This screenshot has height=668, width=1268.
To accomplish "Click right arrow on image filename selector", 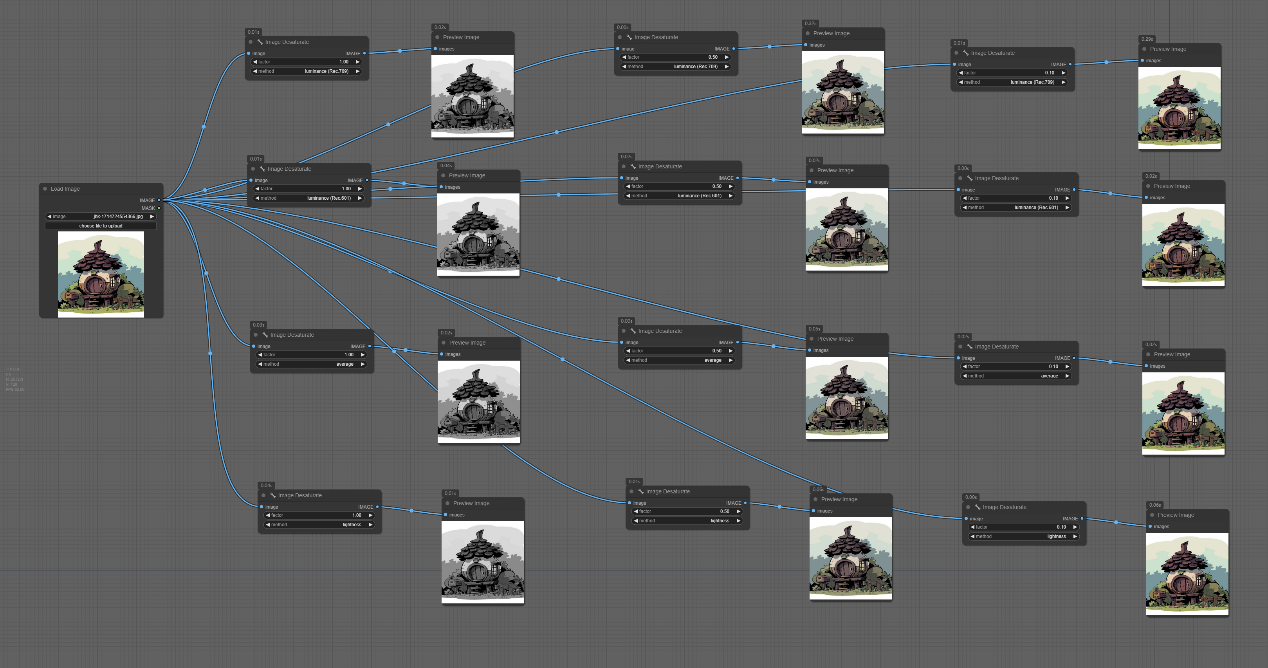I will tap(152, 216).
